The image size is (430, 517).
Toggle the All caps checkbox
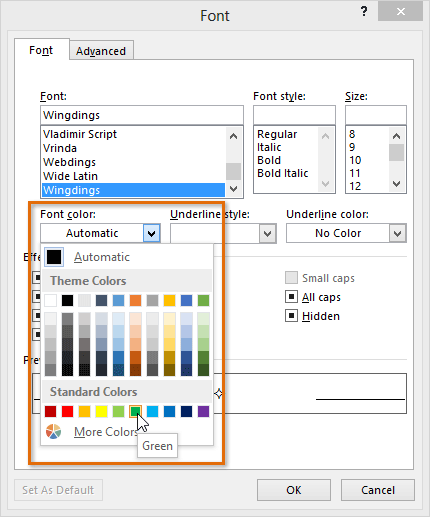(291, 297)
